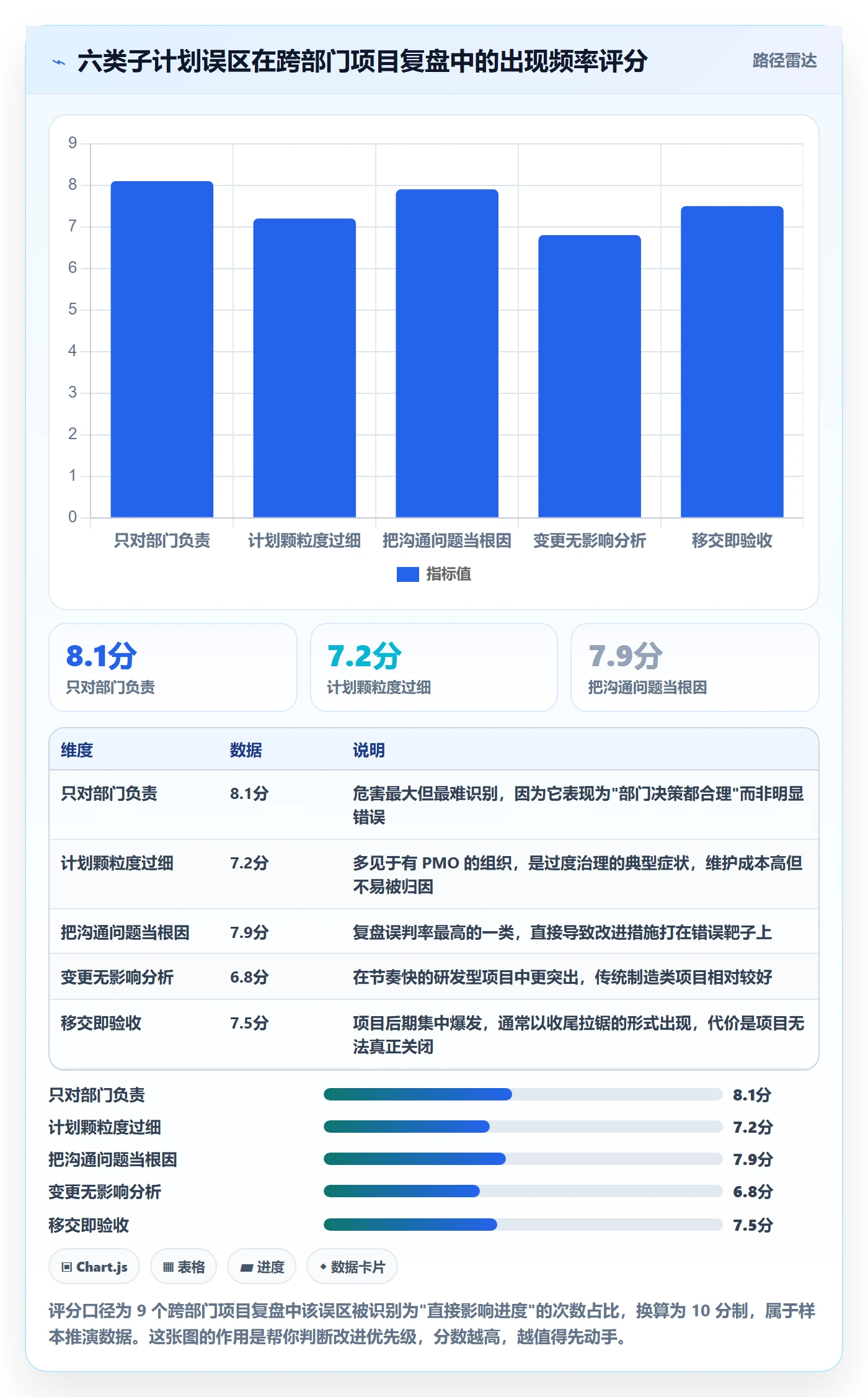Click the 数据 column header

pyautogui.click(x=246, y=750)
